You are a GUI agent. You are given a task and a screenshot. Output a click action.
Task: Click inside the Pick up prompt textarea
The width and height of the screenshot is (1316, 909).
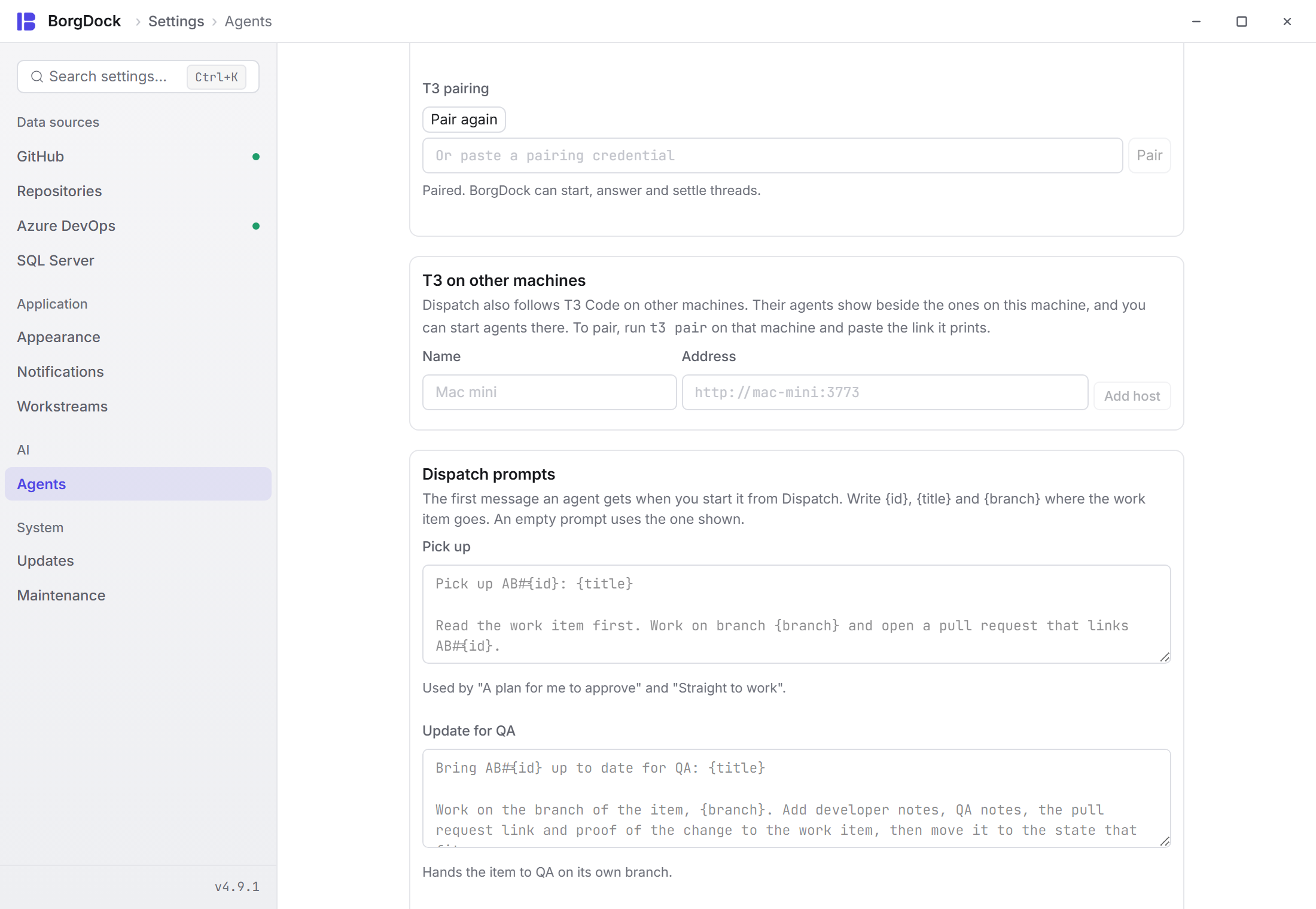796,614
